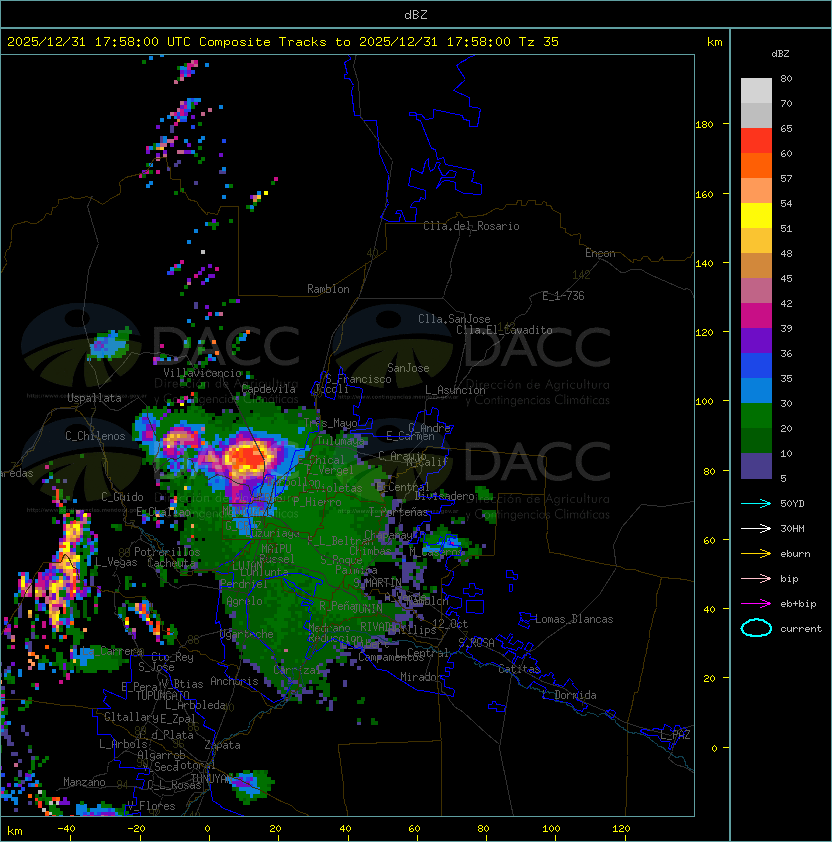
Task: Pick the slate purple bottom swatch in scale
Action: (756, 466)
